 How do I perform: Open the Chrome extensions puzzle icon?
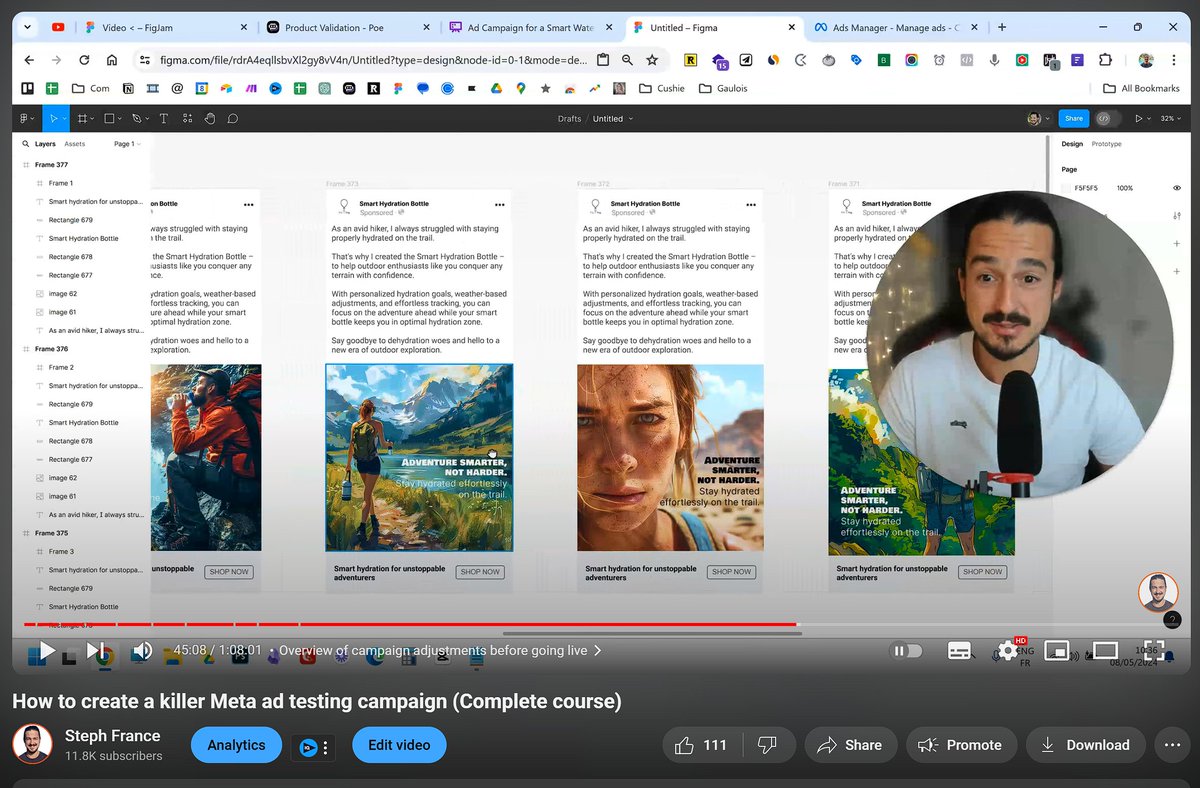coord(1105,60)
